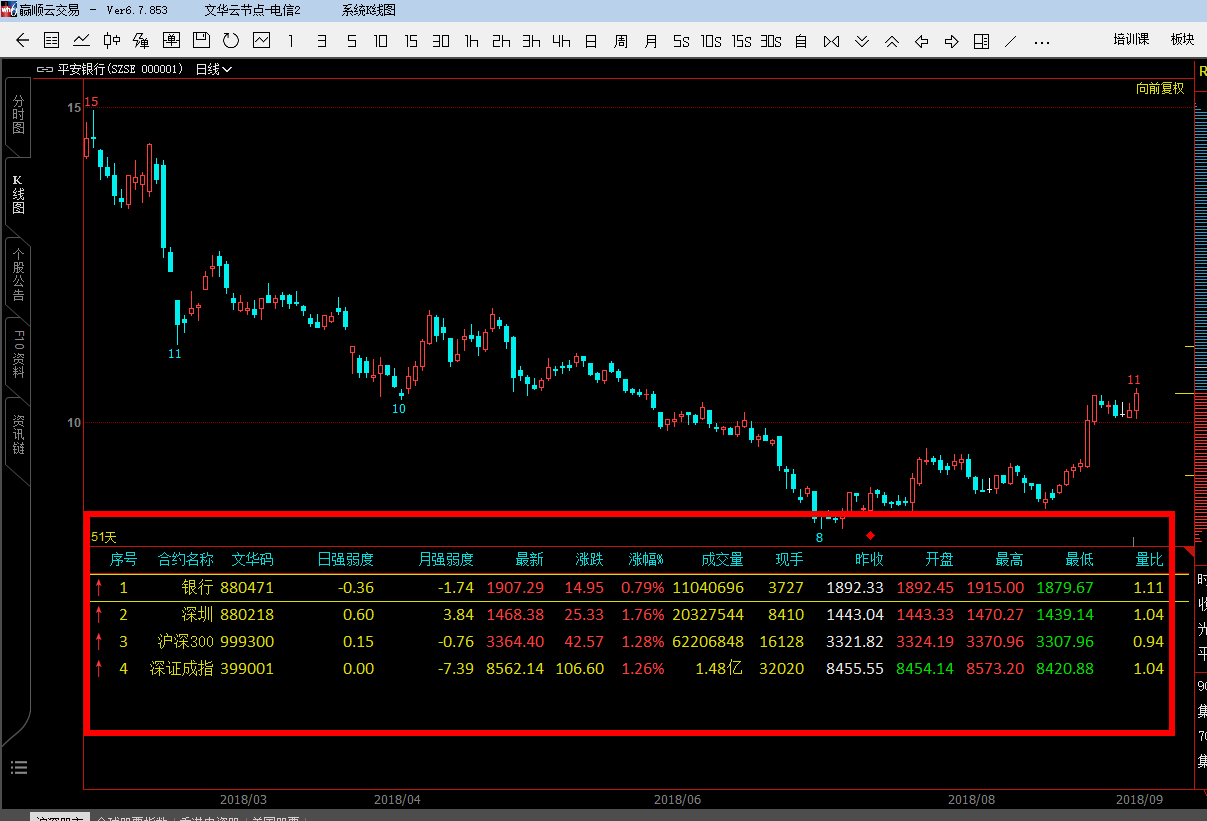
Task: Toggle the 周 weekly period button
Action: [x=621, y=41]
